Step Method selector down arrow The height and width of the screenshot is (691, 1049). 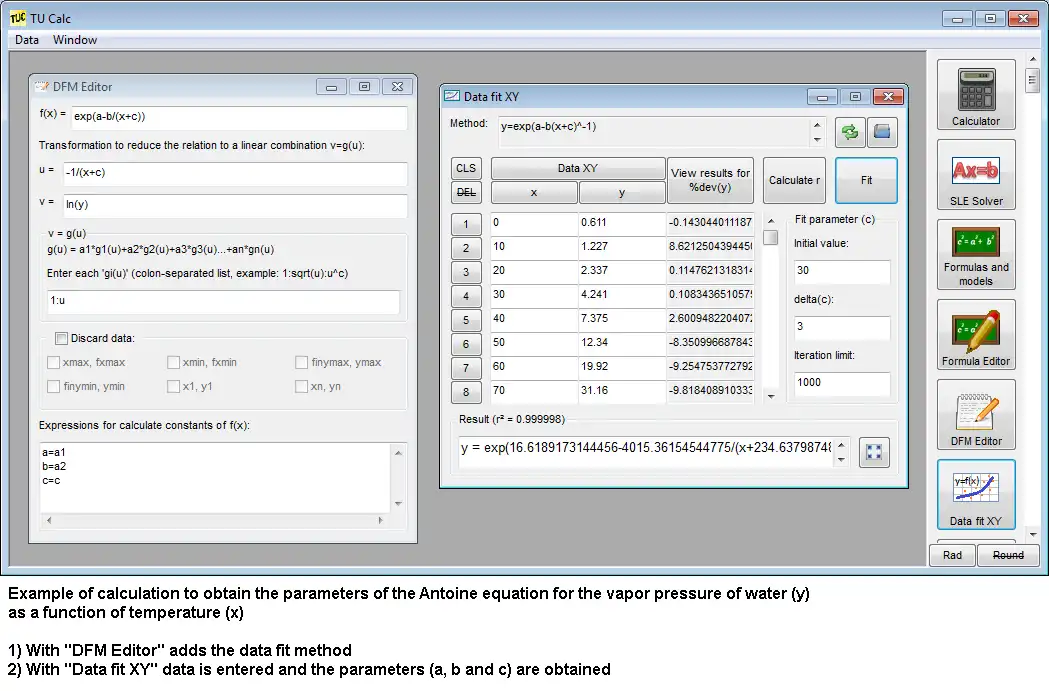[817, 139]
